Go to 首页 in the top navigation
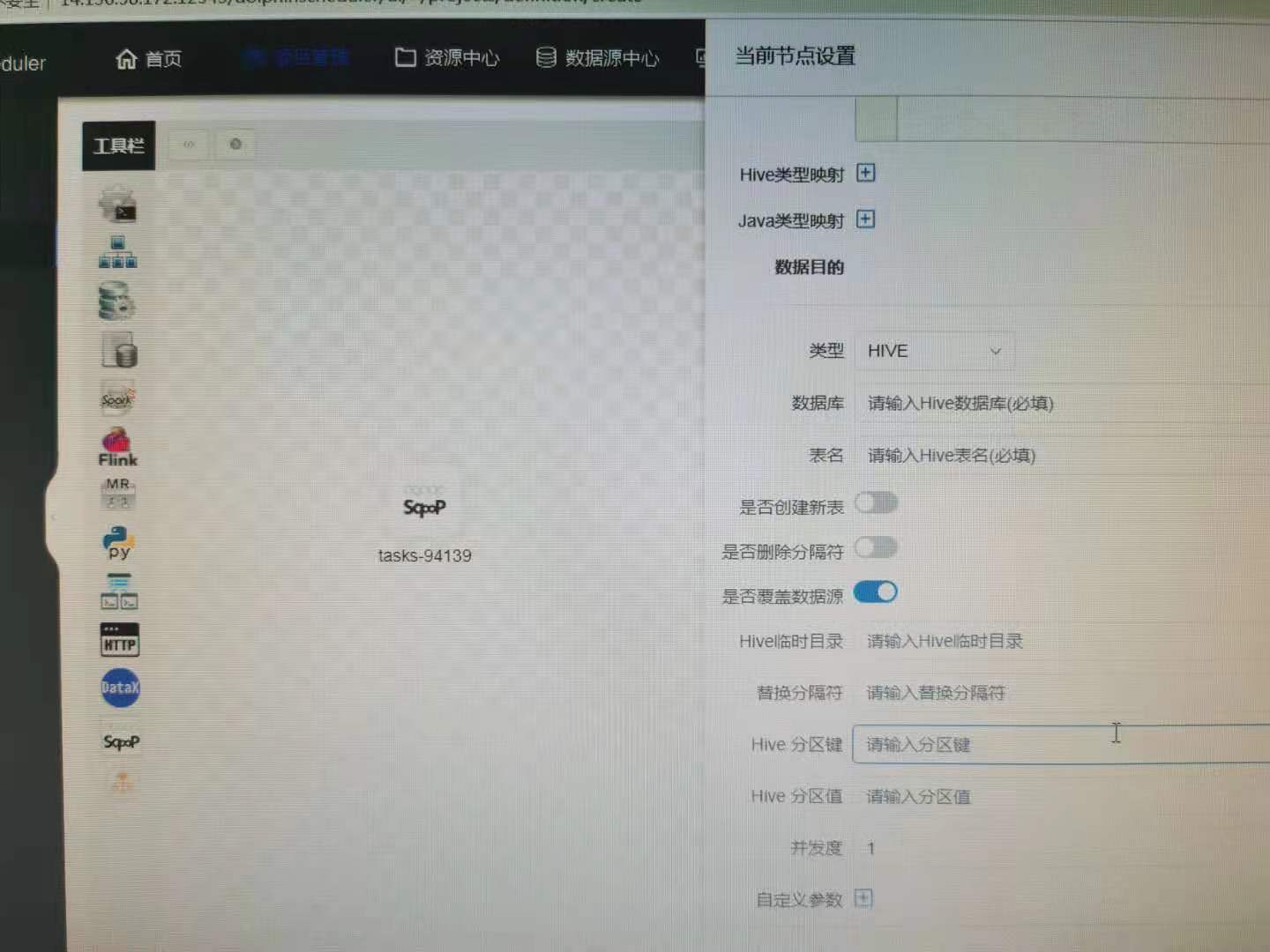The image size is (1270, 952). tap(148, 58)
